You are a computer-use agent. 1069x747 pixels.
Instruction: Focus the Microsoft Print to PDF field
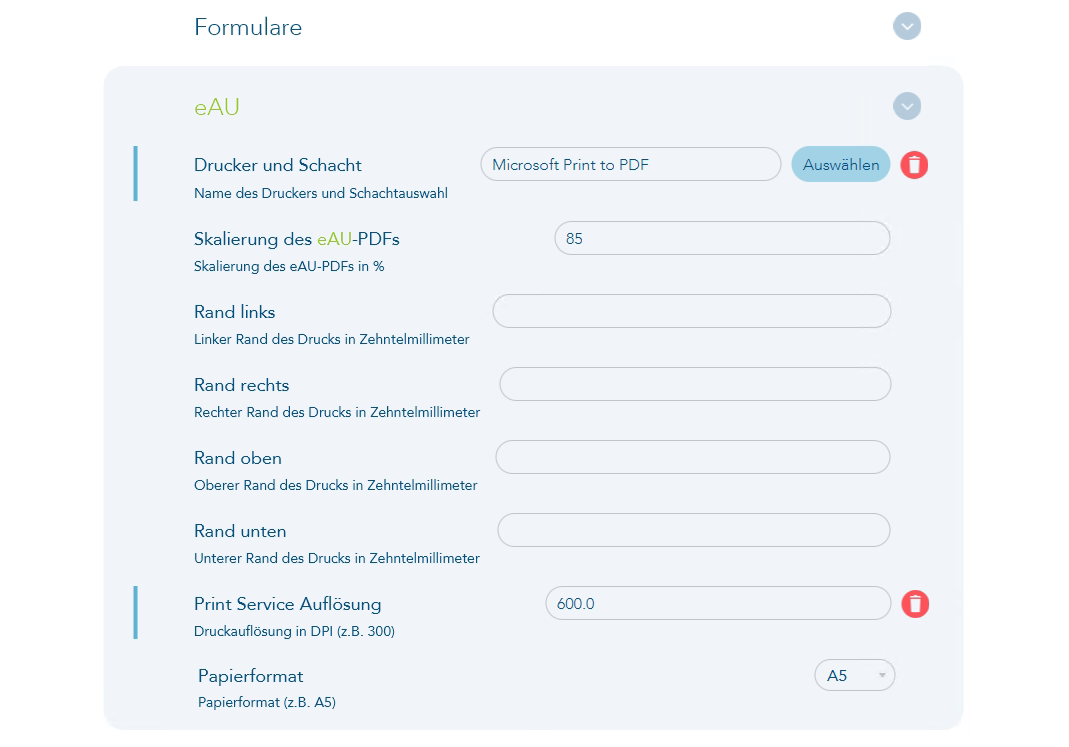630,165
